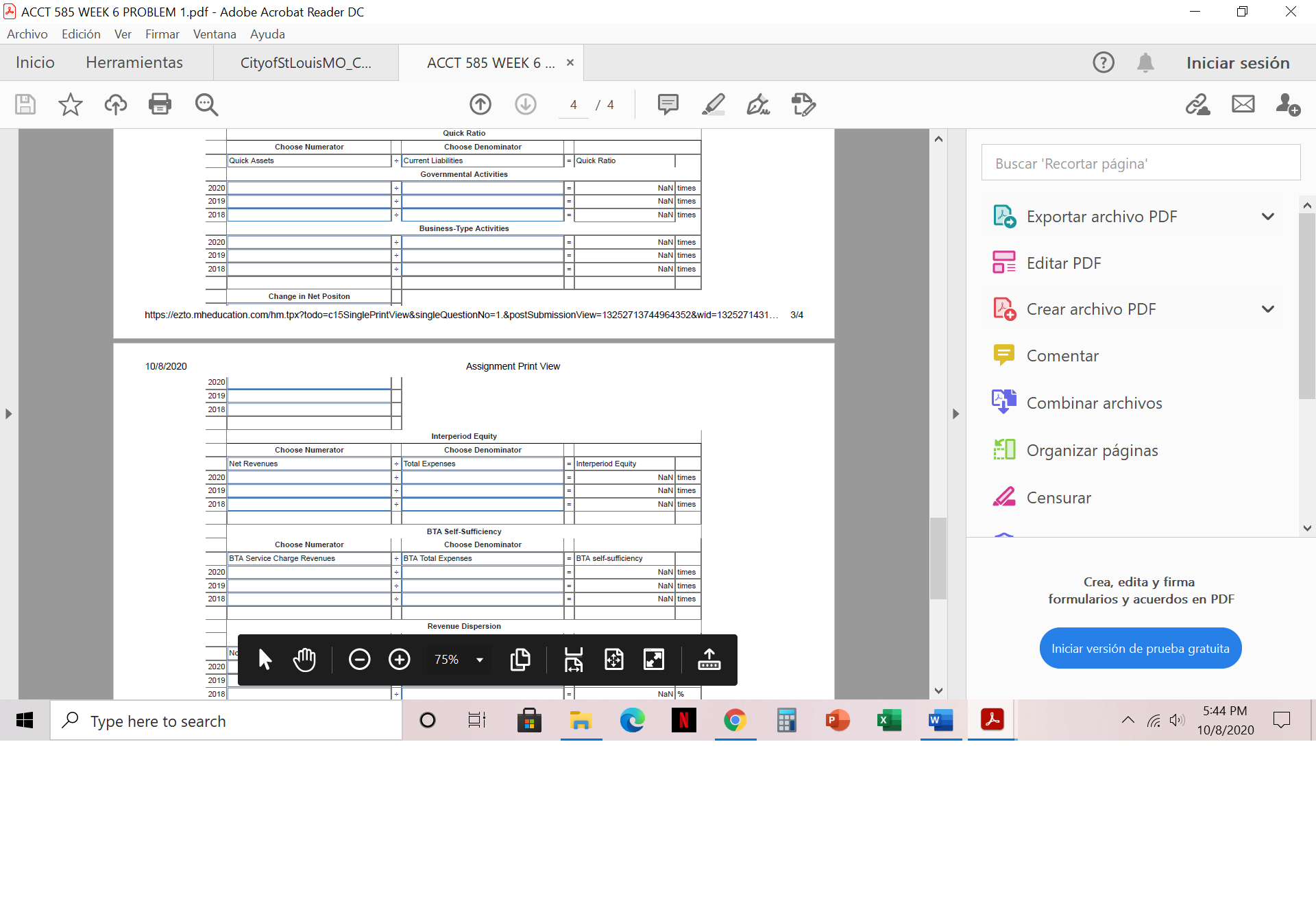Screen dimensions: 1316x899
Task: Enter full screen reading mode
Action: (x=654, y=660)
